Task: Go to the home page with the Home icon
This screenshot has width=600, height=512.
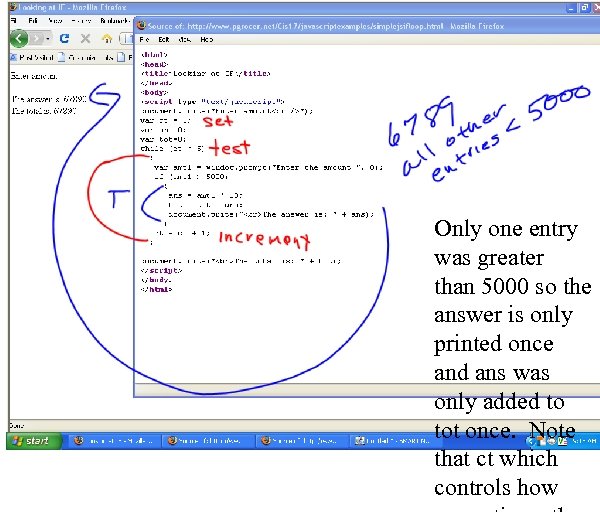Action: [x=107, y=38]
